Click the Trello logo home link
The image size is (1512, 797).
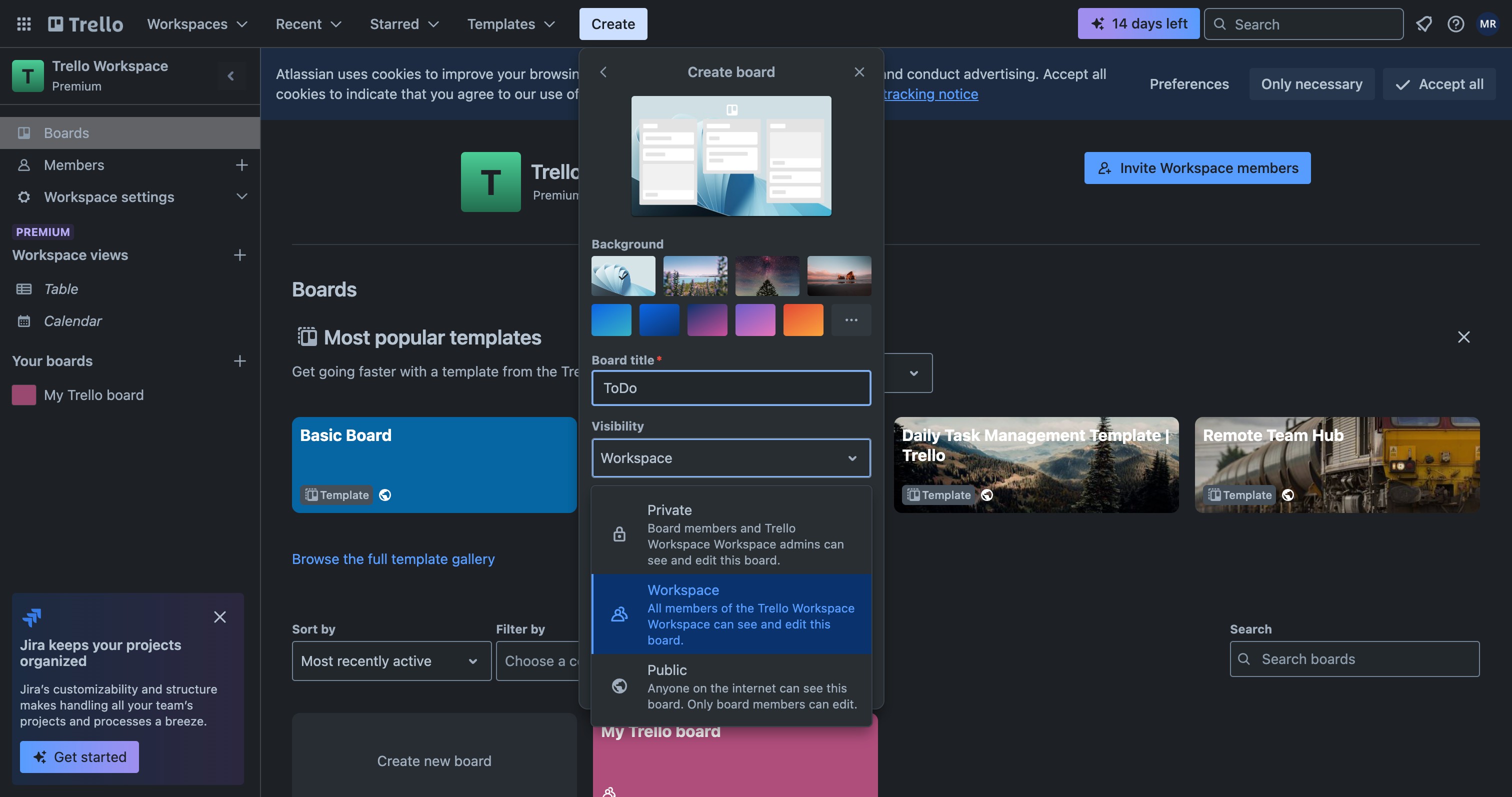tap(85, 24)
